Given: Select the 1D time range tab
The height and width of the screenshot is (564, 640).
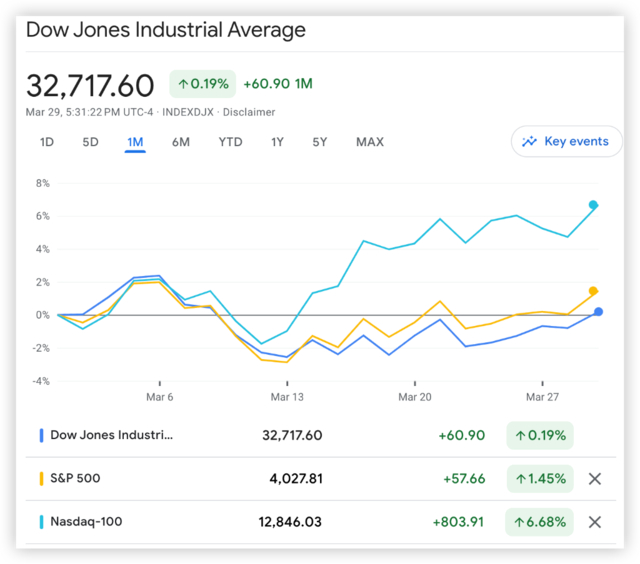Looking at the screenshot, I should [x=47, y=142].
